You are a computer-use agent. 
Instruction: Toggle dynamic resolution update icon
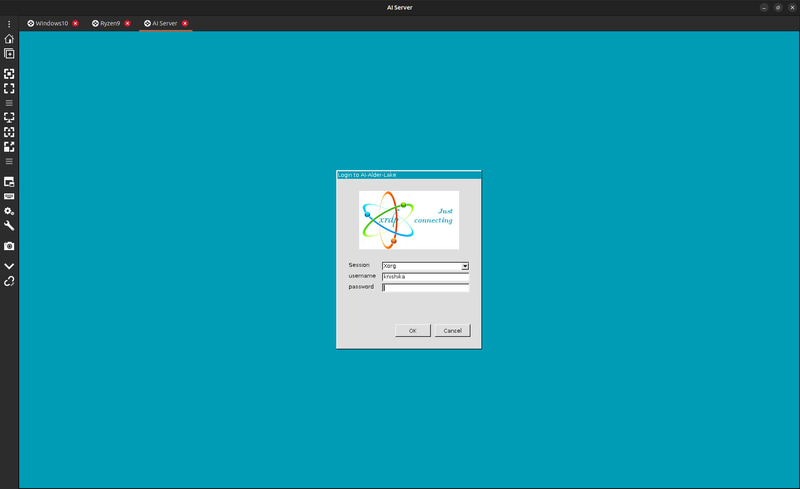[9, 132]
